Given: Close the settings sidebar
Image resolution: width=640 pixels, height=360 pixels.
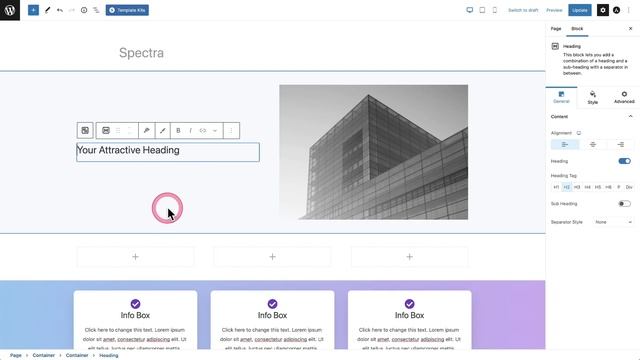Looking at the screenshot, I should coord(630,29).
